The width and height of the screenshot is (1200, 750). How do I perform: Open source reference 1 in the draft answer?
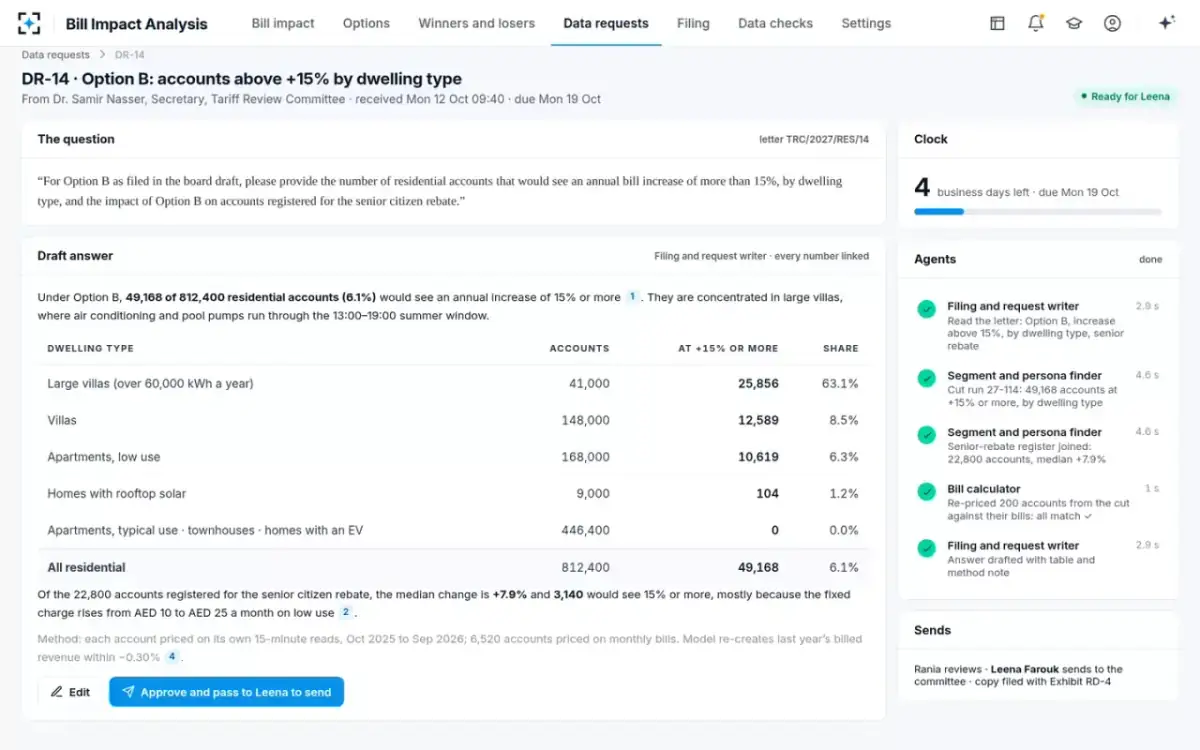click(x=632, y=297)
